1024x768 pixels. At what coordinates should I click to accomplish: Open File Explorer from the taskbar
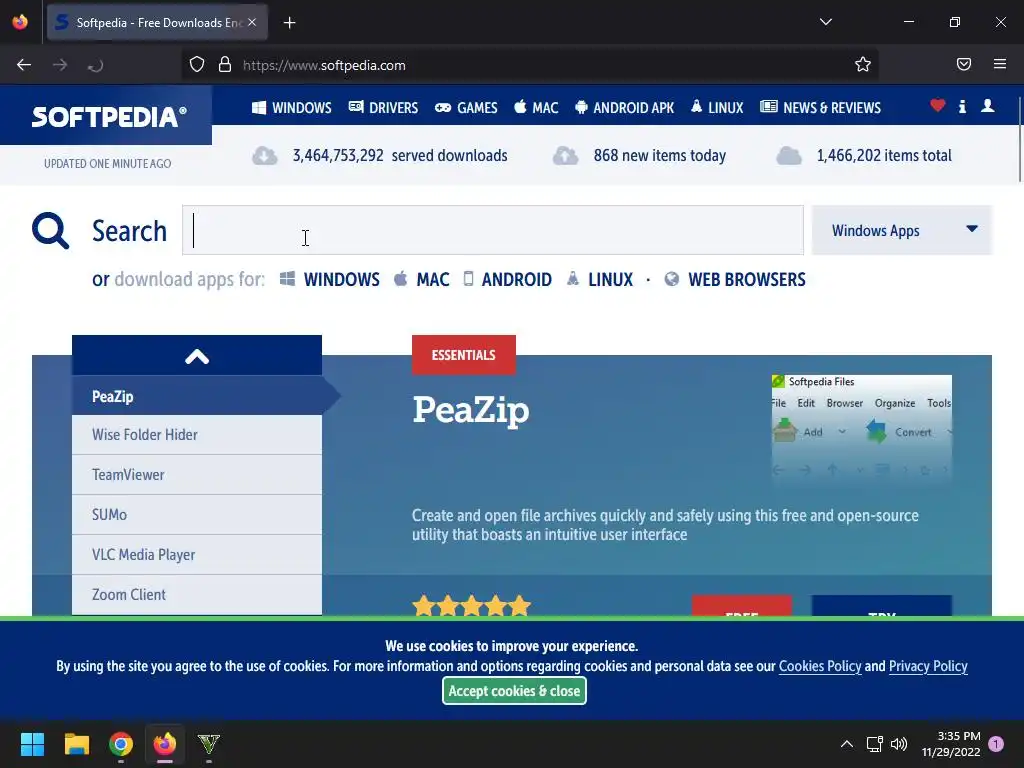[76, 744]
